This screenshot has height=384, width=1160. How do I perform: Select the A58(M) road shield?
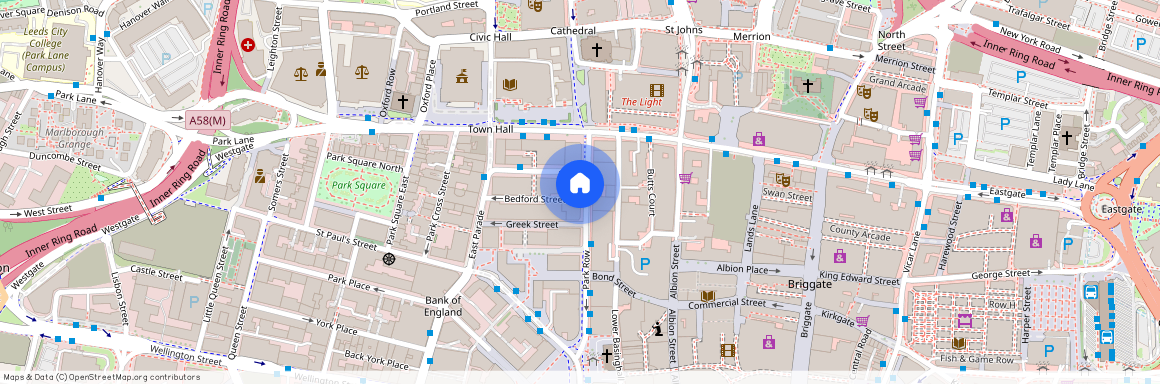click(x=207, y=120)
